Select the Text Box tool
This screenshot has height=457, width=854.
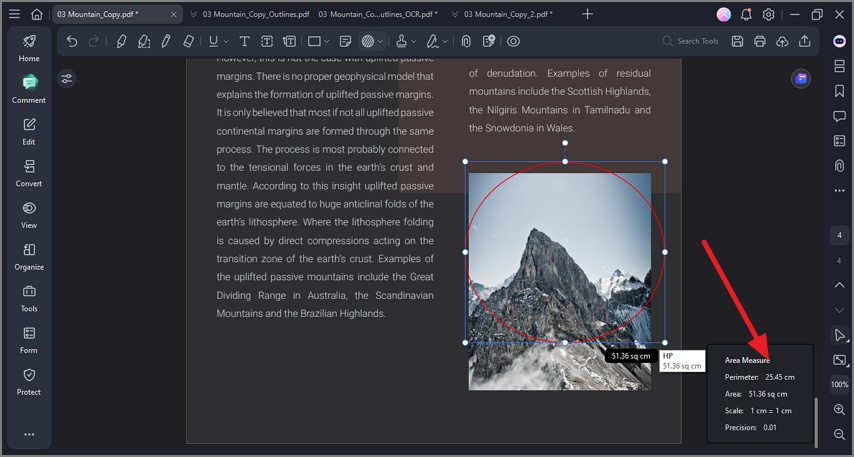267,41
